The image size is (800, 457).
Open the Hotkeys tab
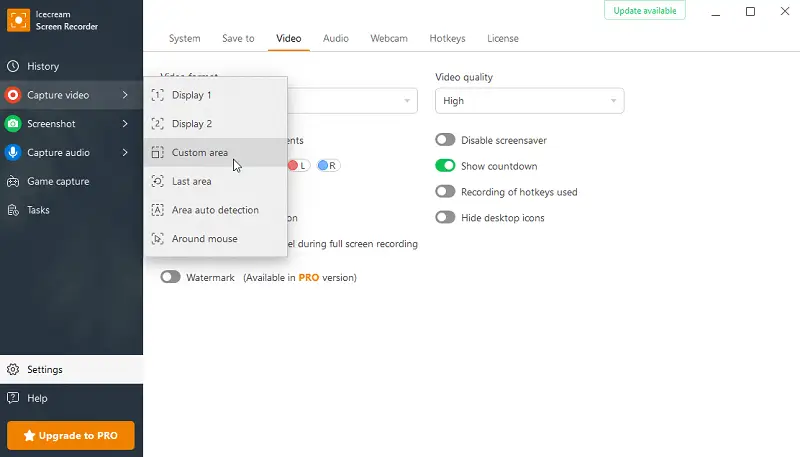pos(447,38)
